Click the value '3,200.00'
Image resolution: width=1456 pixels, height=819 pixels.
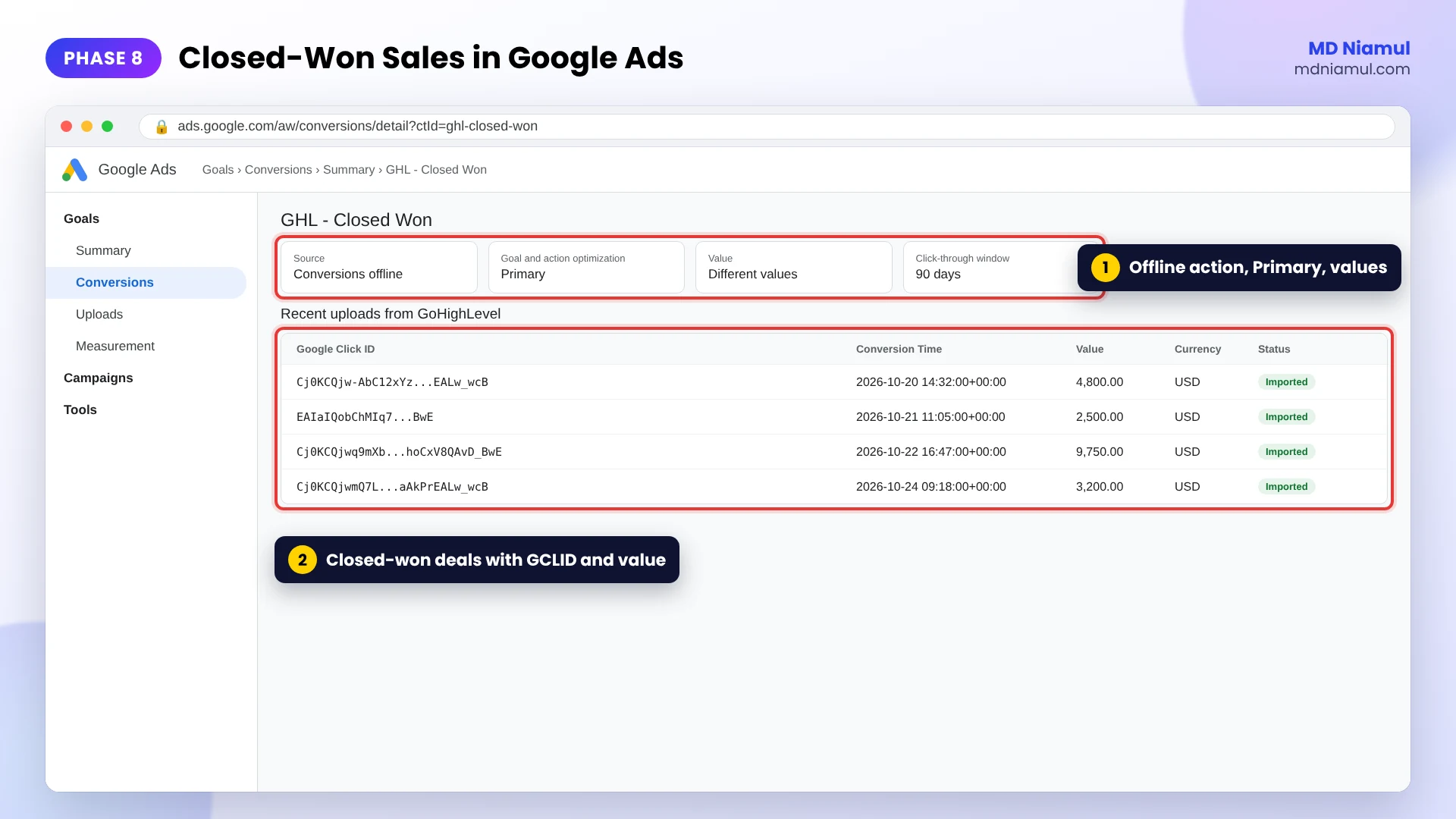1100,487
